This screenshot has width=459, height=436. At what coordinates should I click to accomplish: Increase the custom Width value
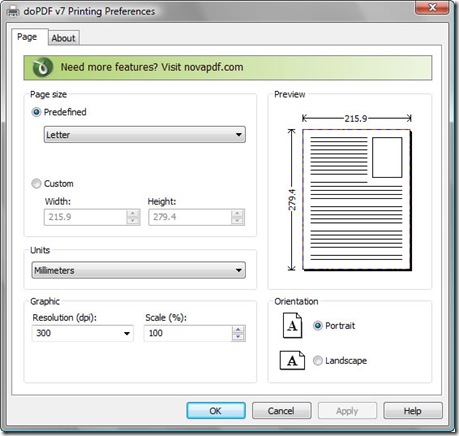(133, 214)
